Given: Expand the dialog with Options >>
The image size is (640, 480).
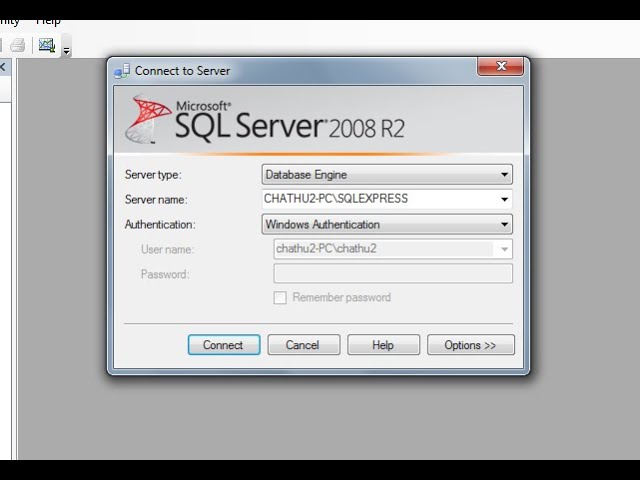Looking at the screenshot, I should [471, 345].
